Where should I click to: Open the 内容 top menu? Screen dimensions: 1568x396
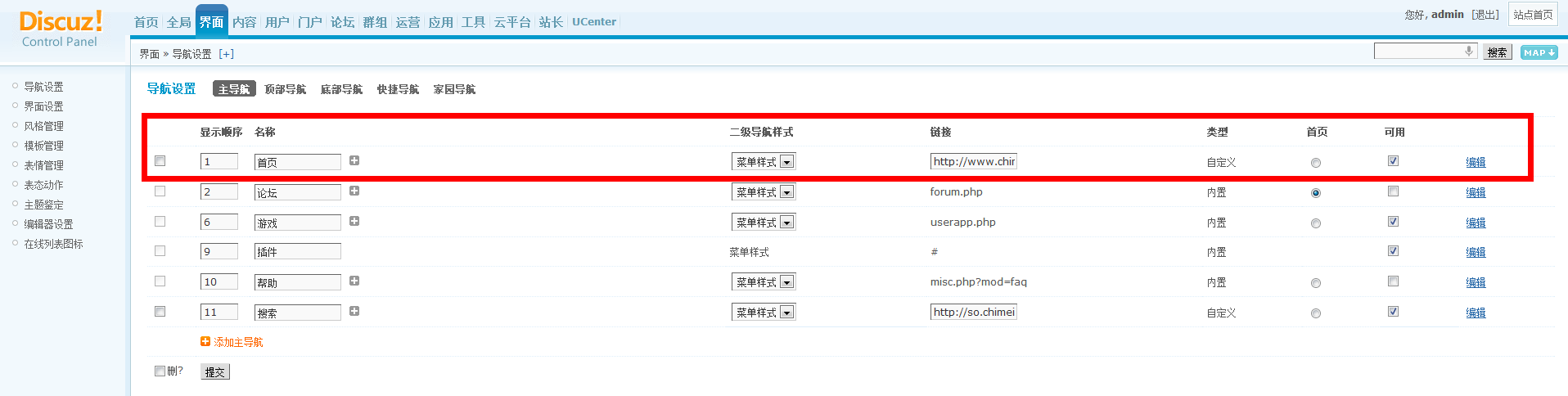tap(245, 22)
